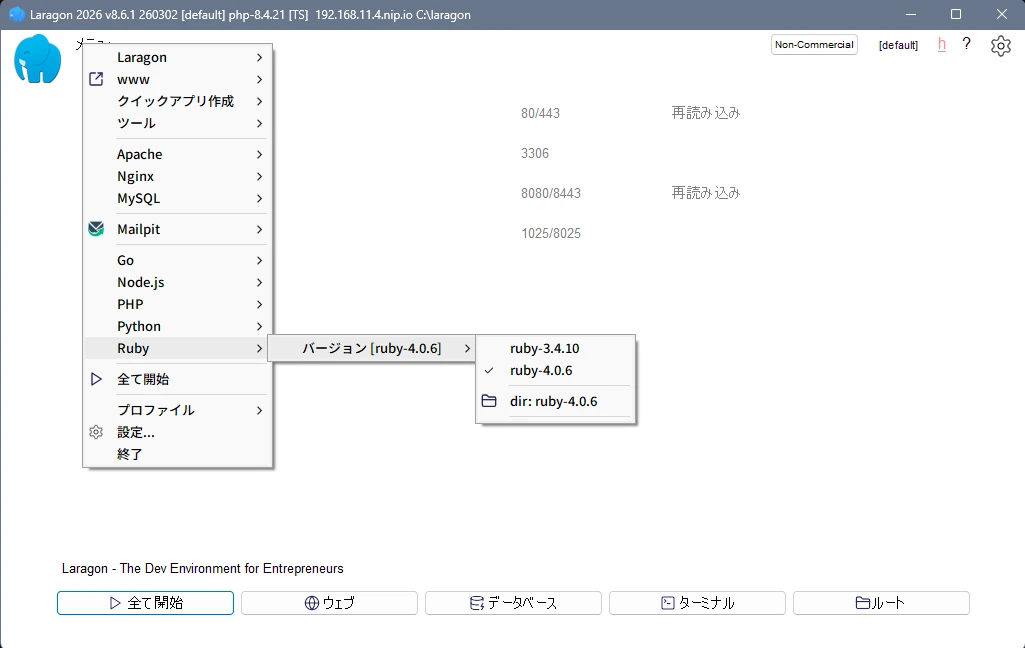Open the PHP menu entry
Image resolution: width=1025 pixels, height=648 pixels.
[x=177, y=304]
